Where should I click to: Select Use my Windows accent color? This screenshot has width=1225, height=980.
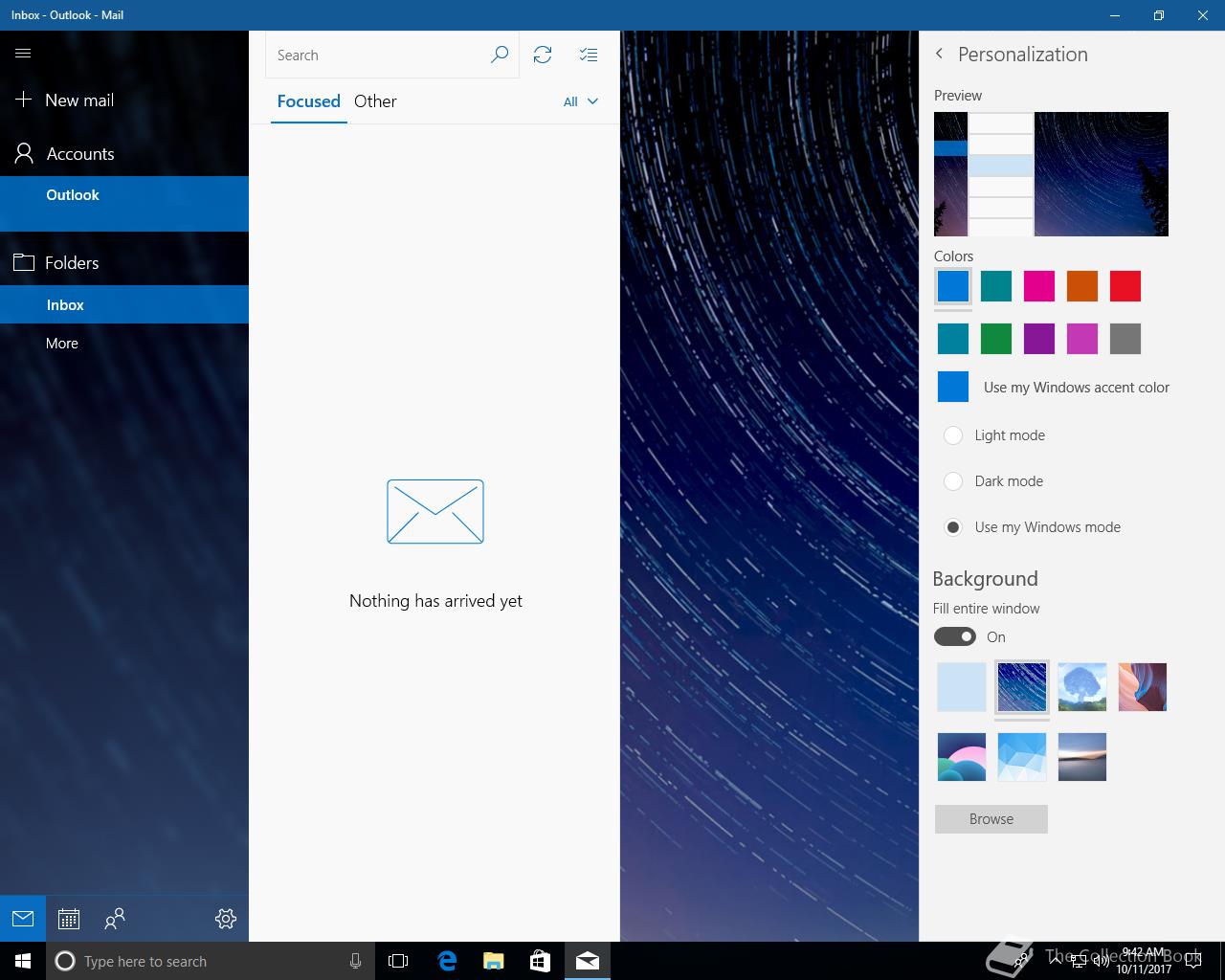point(1053,388)
